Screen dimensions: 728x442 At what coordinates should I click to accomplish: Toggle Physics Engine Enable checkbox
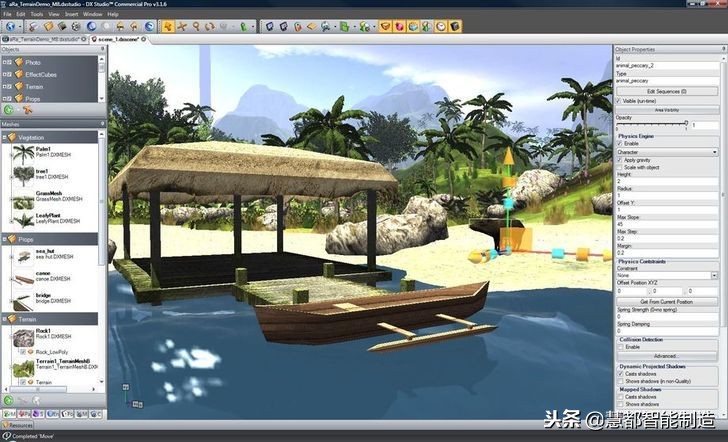point(620,144)
